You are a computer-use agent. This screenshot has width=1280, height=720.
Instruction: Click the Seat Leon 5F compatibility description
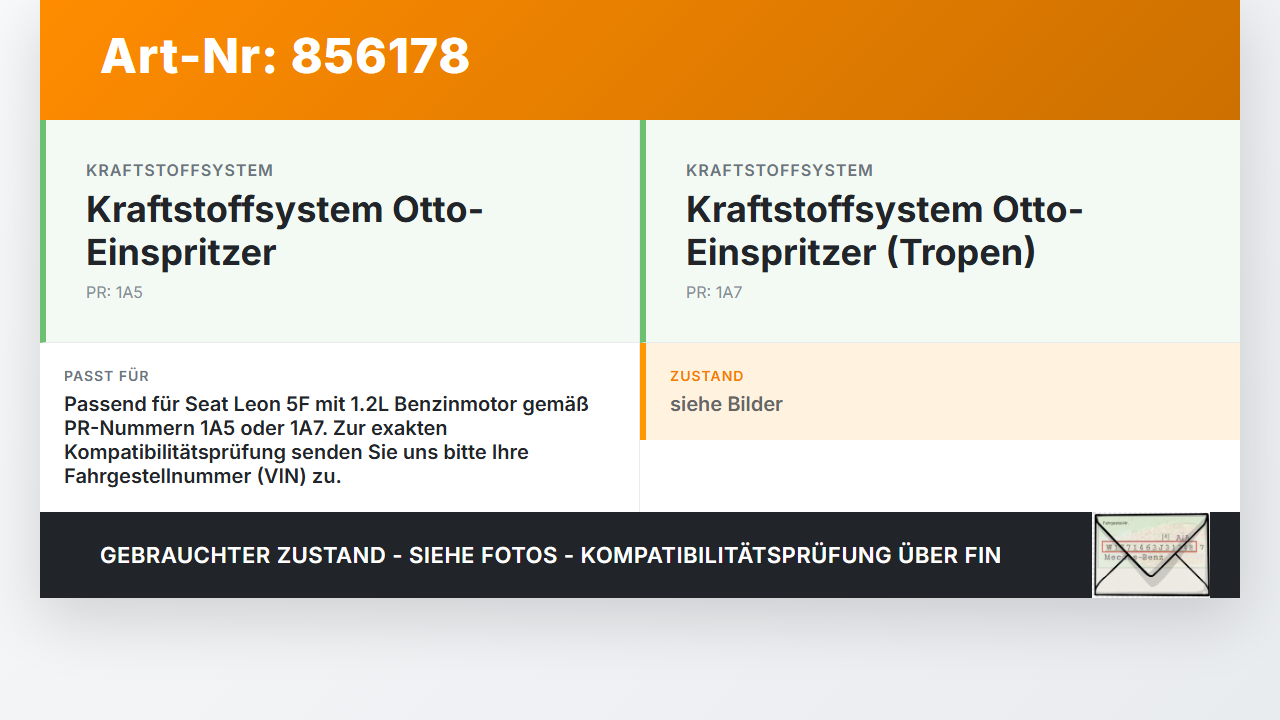326,440
